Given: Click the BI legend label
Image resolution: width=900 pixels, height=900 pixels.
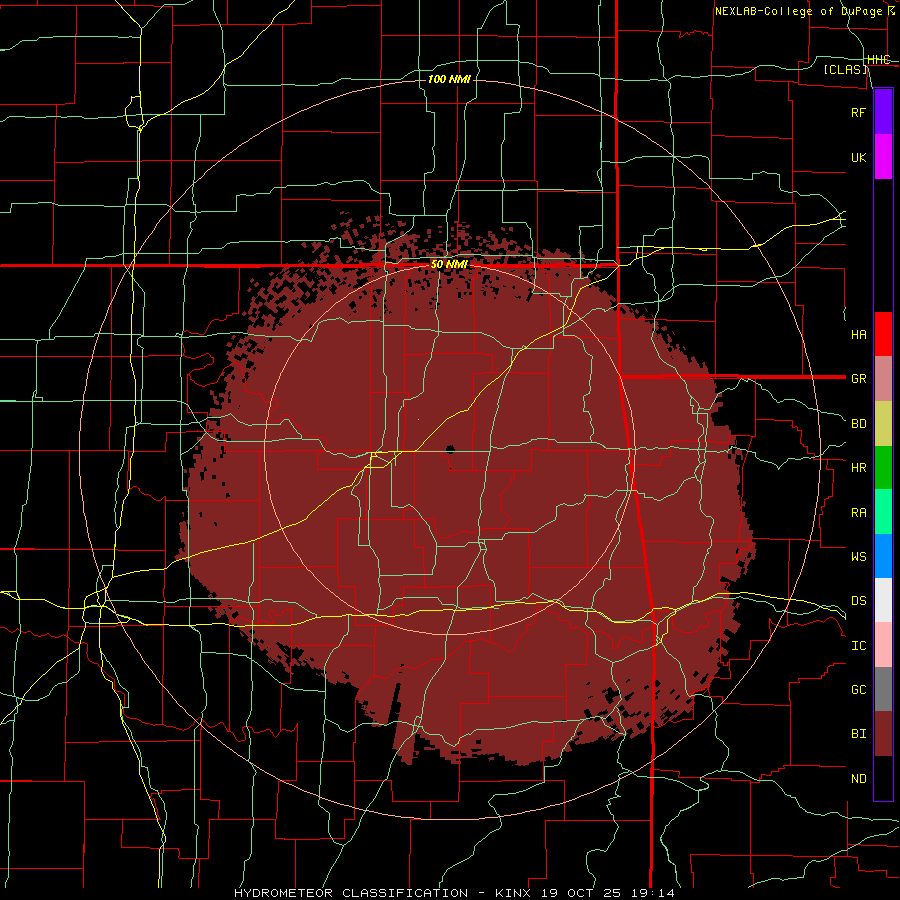Looking at the screenshot, I should [858, 734].
